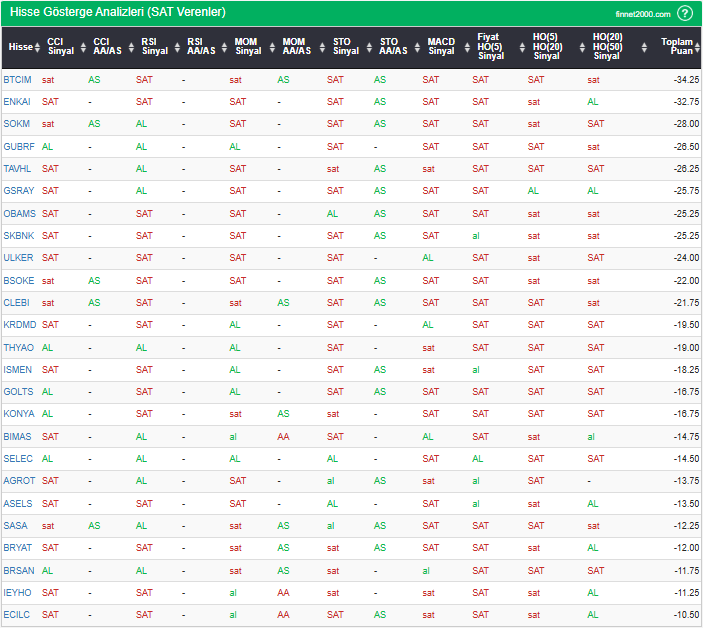
Task: Select BSOKE total score -22.00
Action: pyautogui.click(x=686, y=281)
